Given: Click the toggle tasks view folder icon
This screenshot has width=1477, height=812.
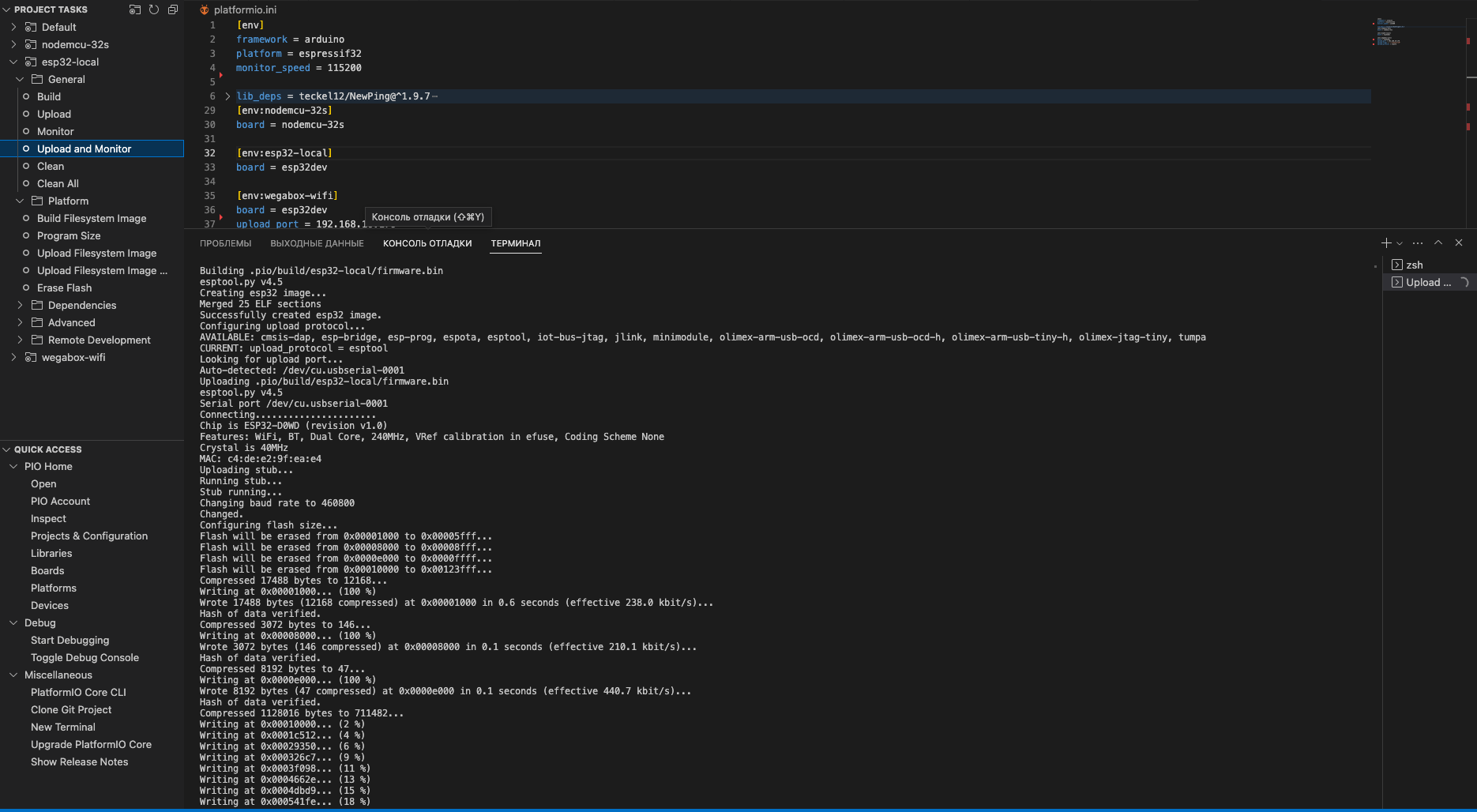Looking at the screenshot, I should (135, 9).
